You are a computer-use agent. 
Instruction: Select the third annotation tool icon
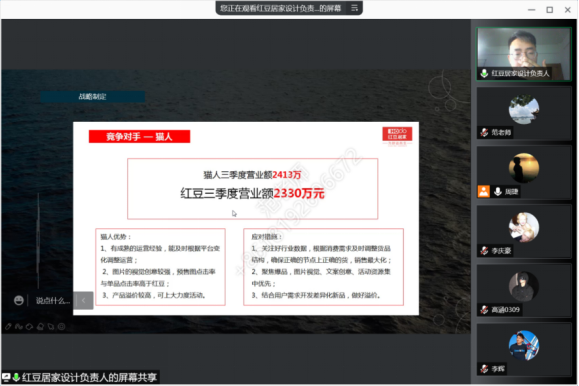pyautogui.click(x=30, y=326)
